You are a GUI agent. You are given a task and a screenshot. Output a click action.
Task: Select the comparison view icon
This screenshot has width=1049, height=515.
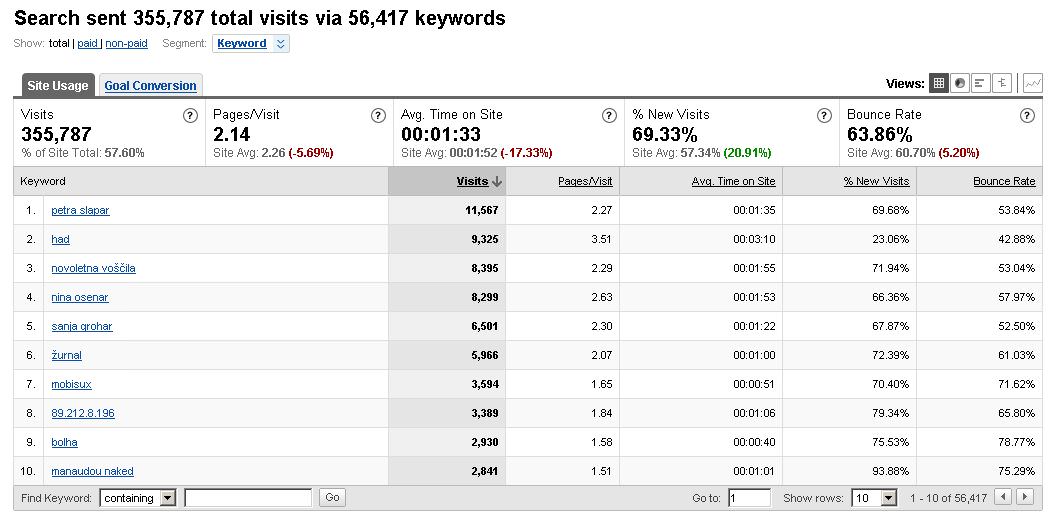pos(1002,84)
